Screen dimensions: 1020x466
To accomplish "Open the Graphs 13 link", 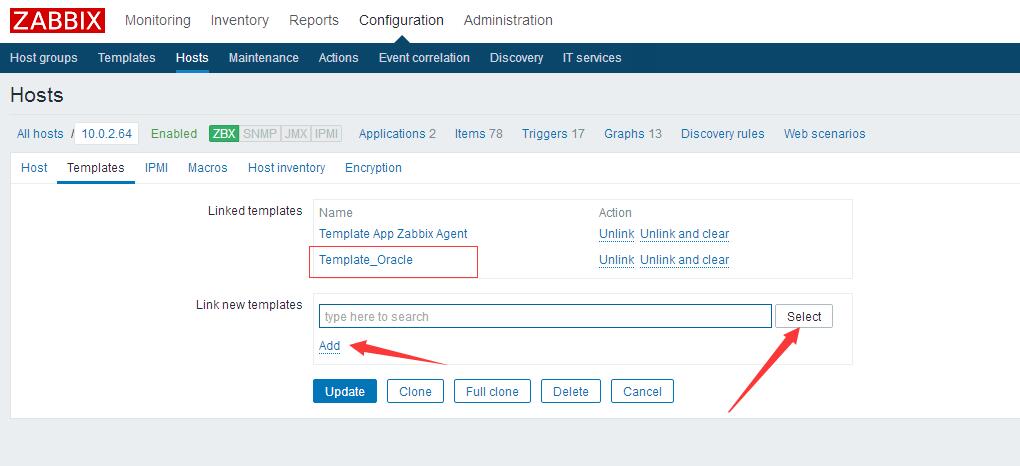I will pyautogui.click(x=632, y=133).
